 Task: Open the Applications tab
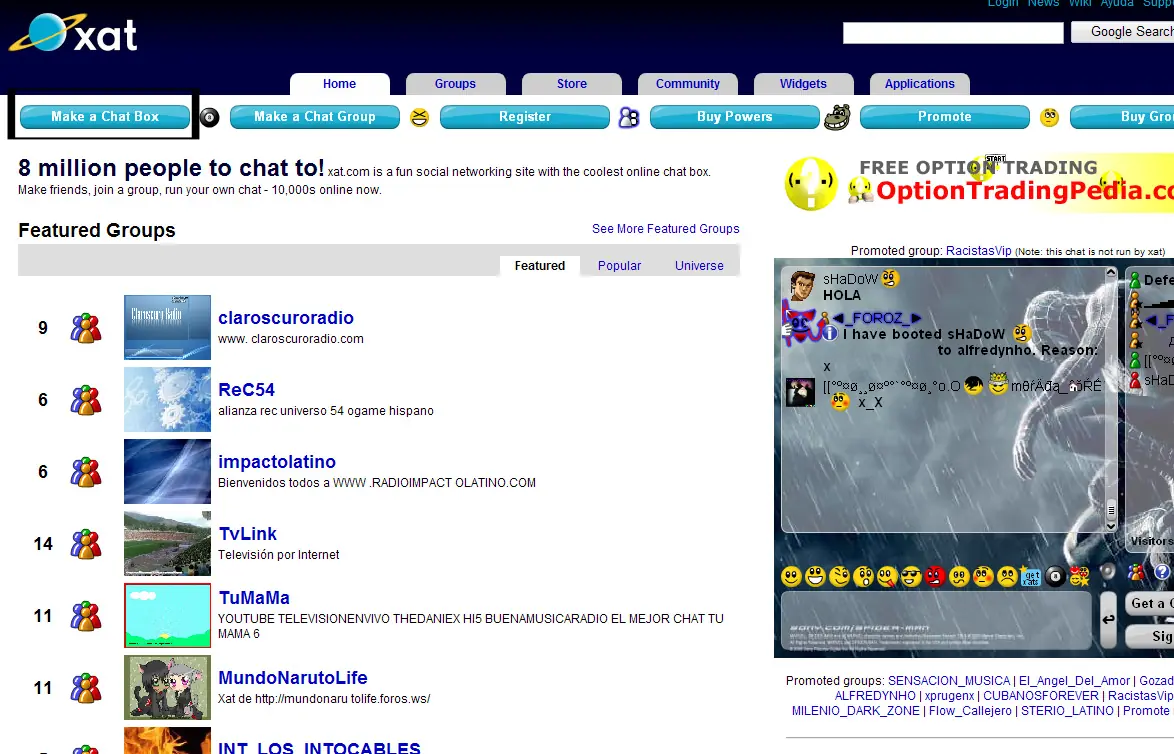pyautogui.click(x=919, y=84)
